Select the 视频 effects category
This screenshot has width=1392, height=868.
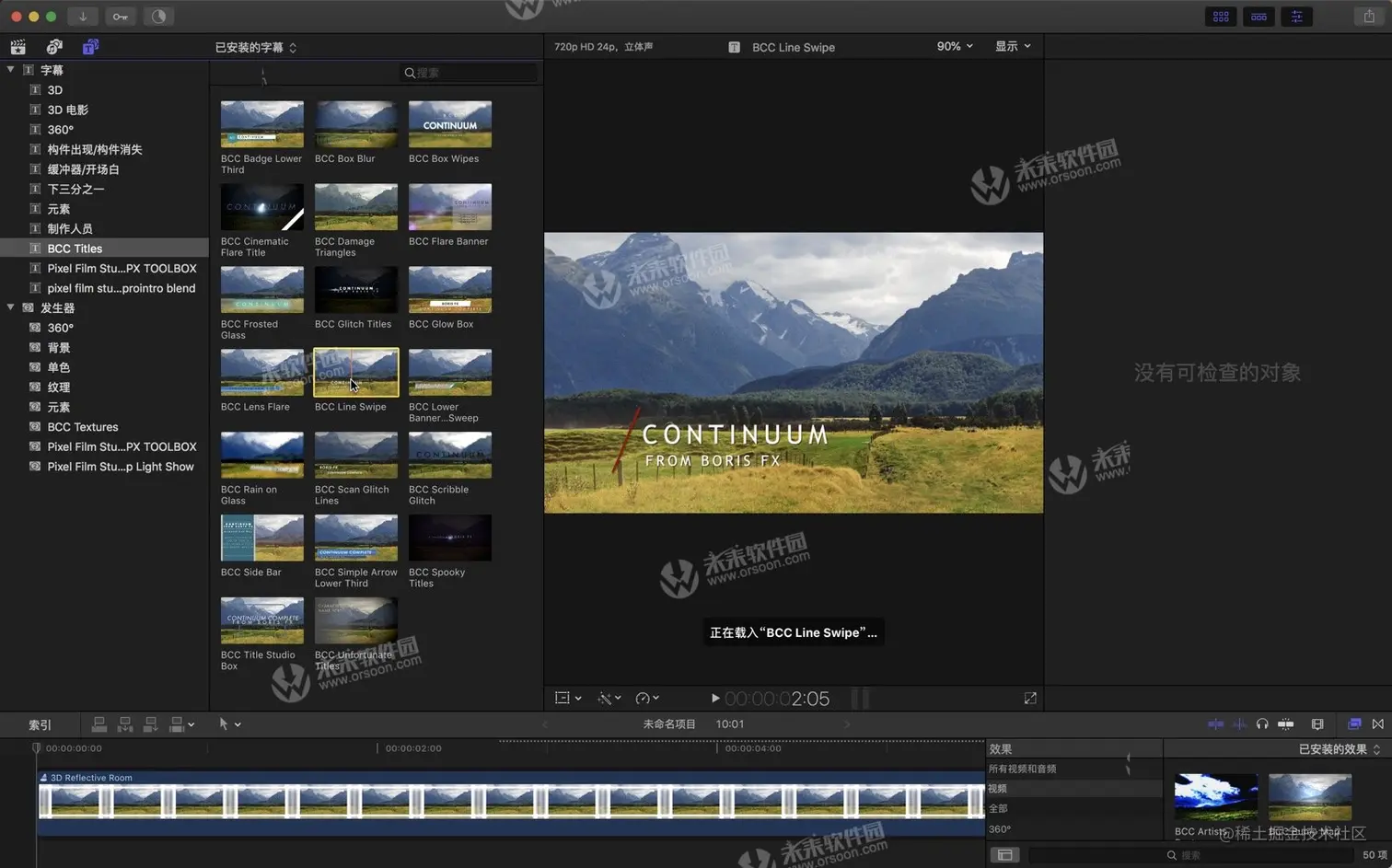1073,789
